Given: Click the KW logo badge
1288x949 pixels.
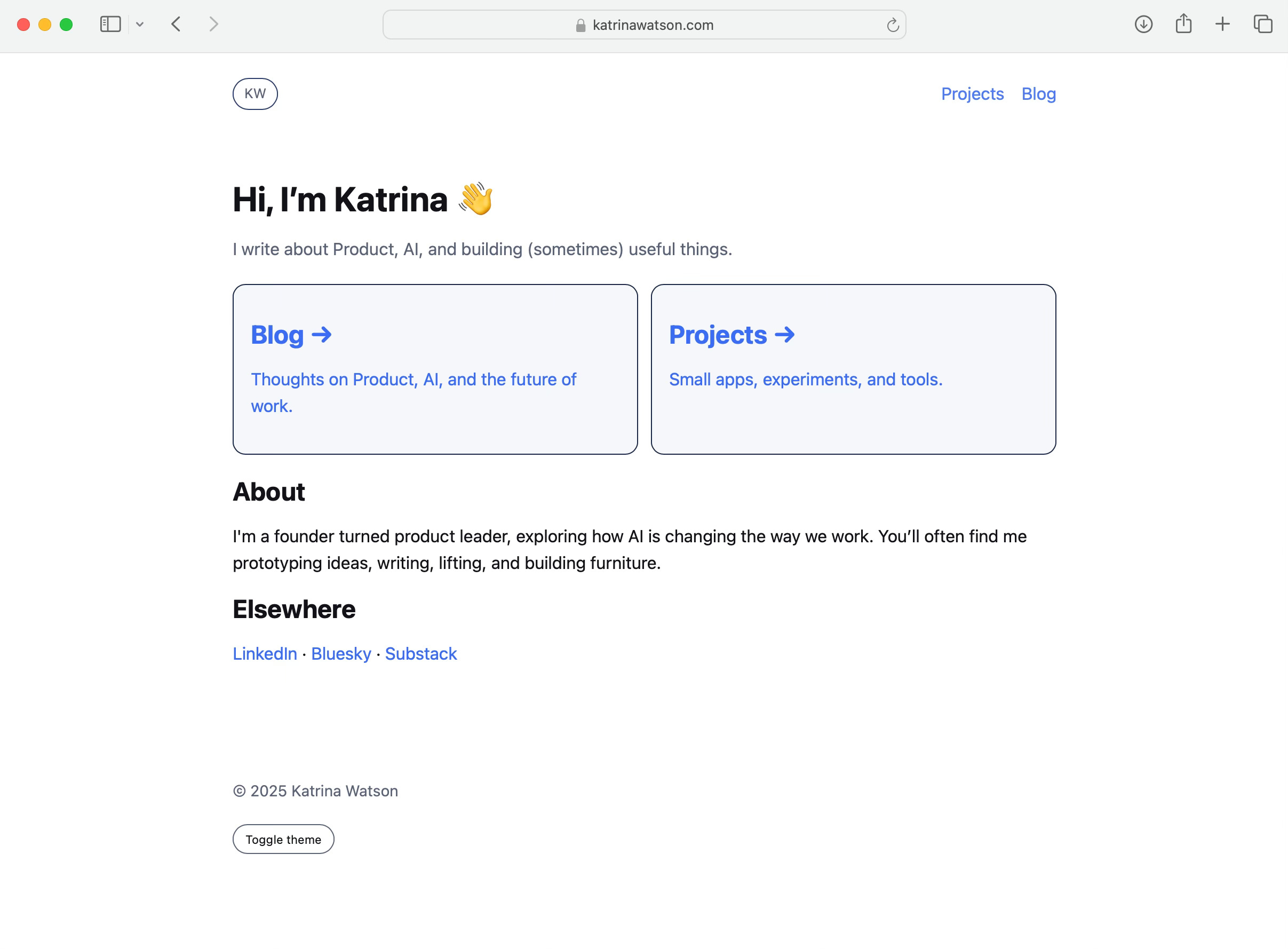Looking at the screenshot, I should (255, 93).
